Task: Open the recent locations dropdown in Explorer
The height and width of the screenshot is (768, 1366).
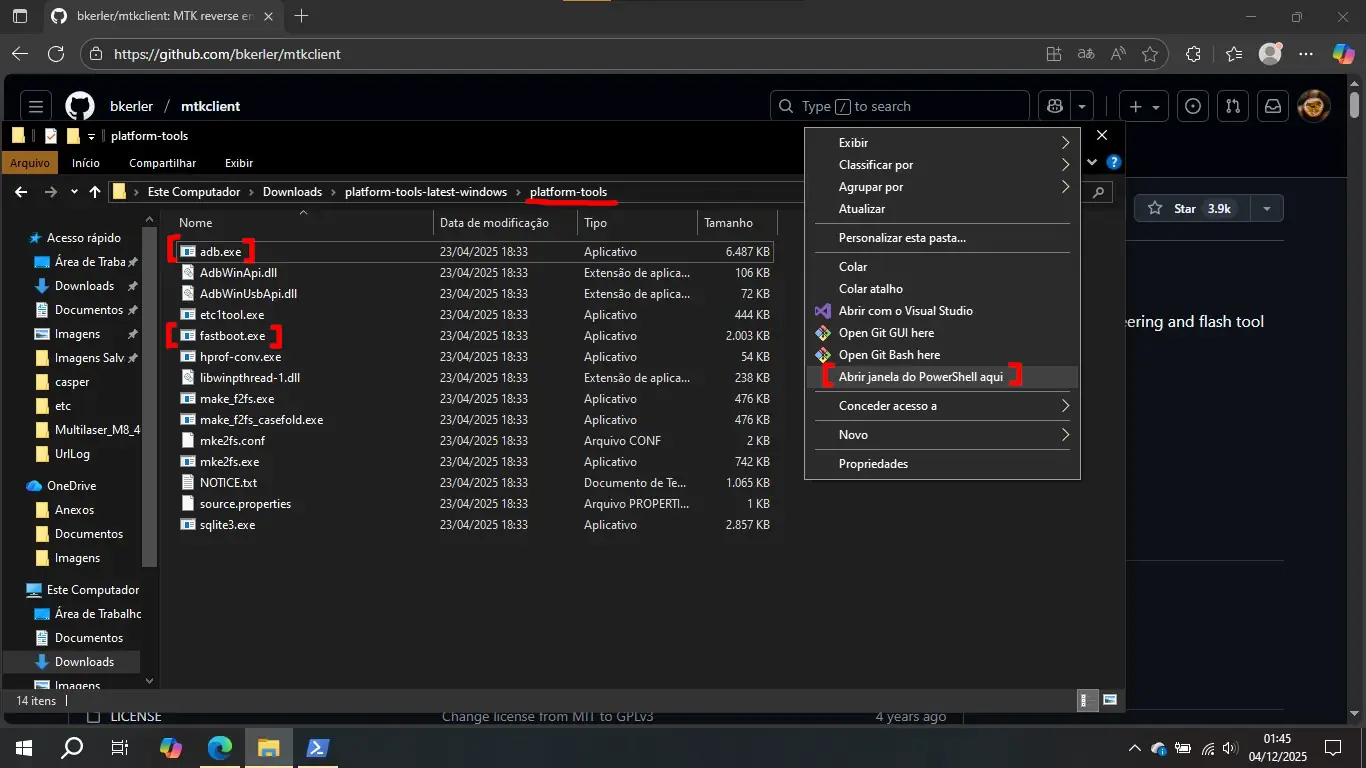Action: pos(74,192)
